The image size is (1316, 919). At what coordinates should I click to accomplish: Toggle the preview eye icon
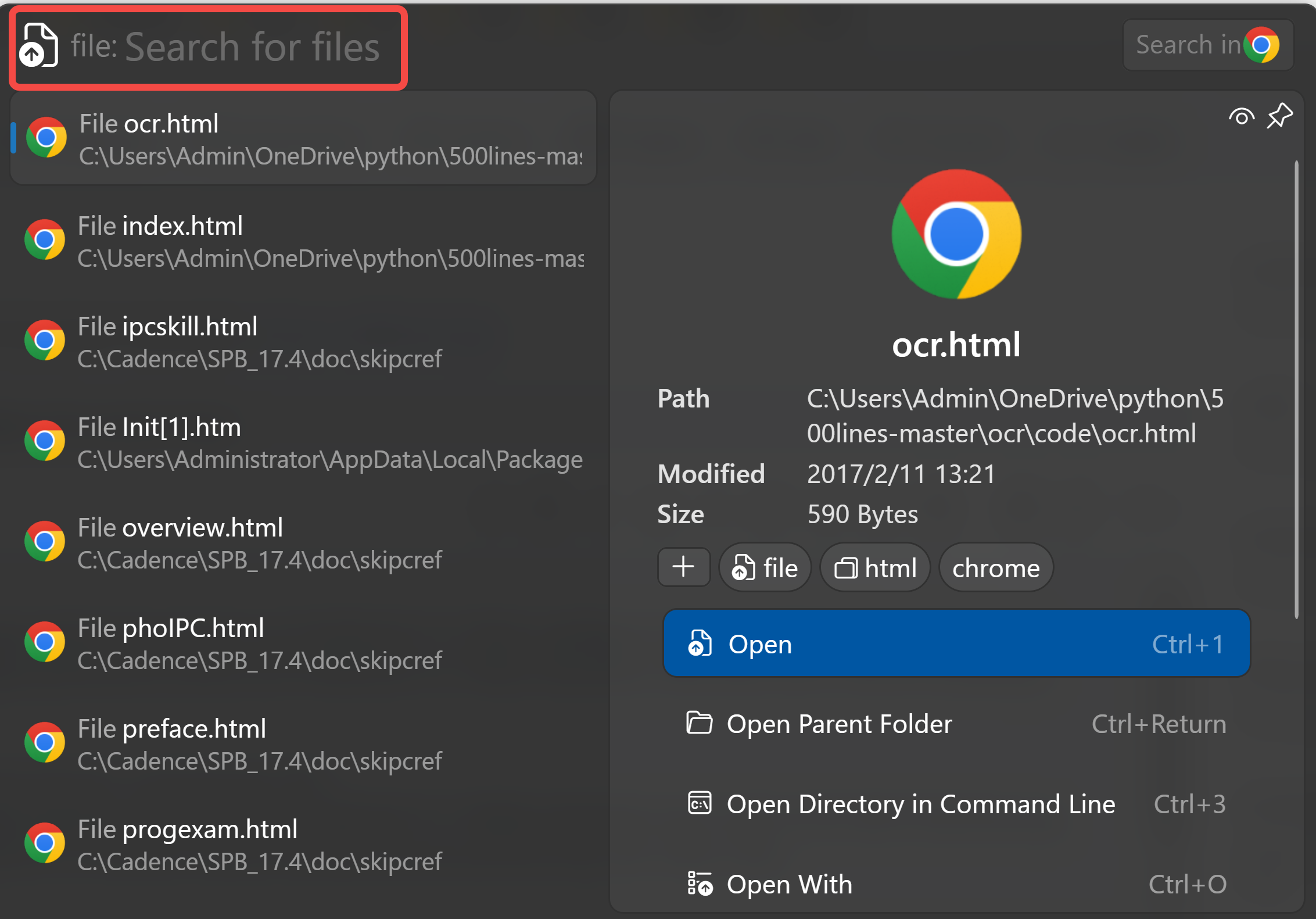pos(1242,116)
